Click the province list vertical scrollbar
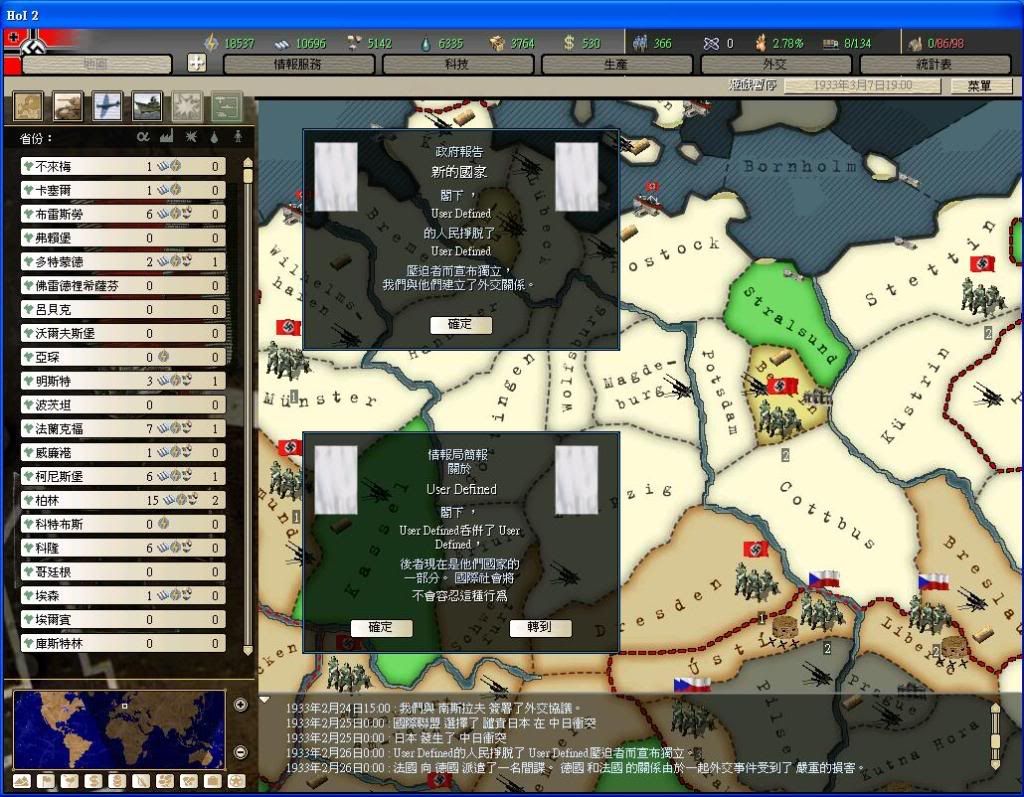 coord(248,400)
